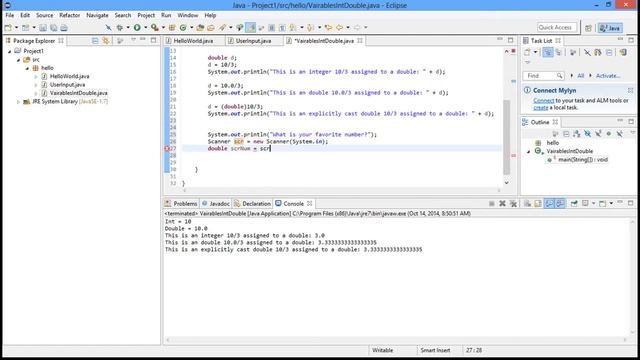Open the Navigate menu

tap(97, 15)
